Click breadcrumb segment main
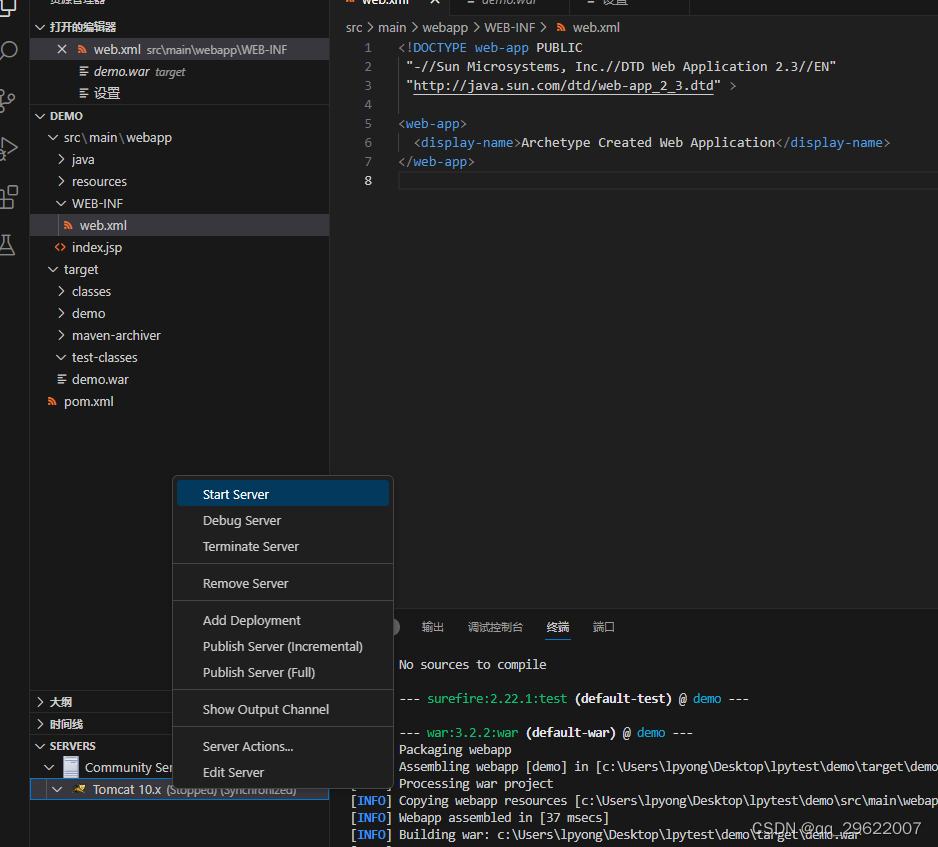Screen dimensions: 938x847 click(x=392, y=28)
